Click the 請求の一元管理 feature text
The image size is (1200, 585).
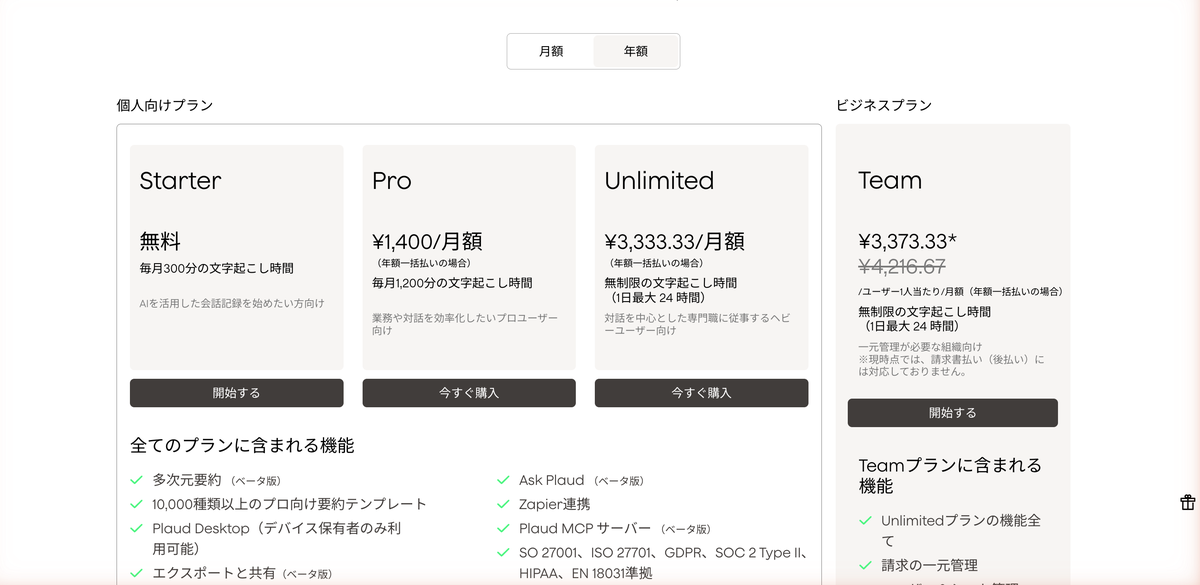tap(929, 565)
